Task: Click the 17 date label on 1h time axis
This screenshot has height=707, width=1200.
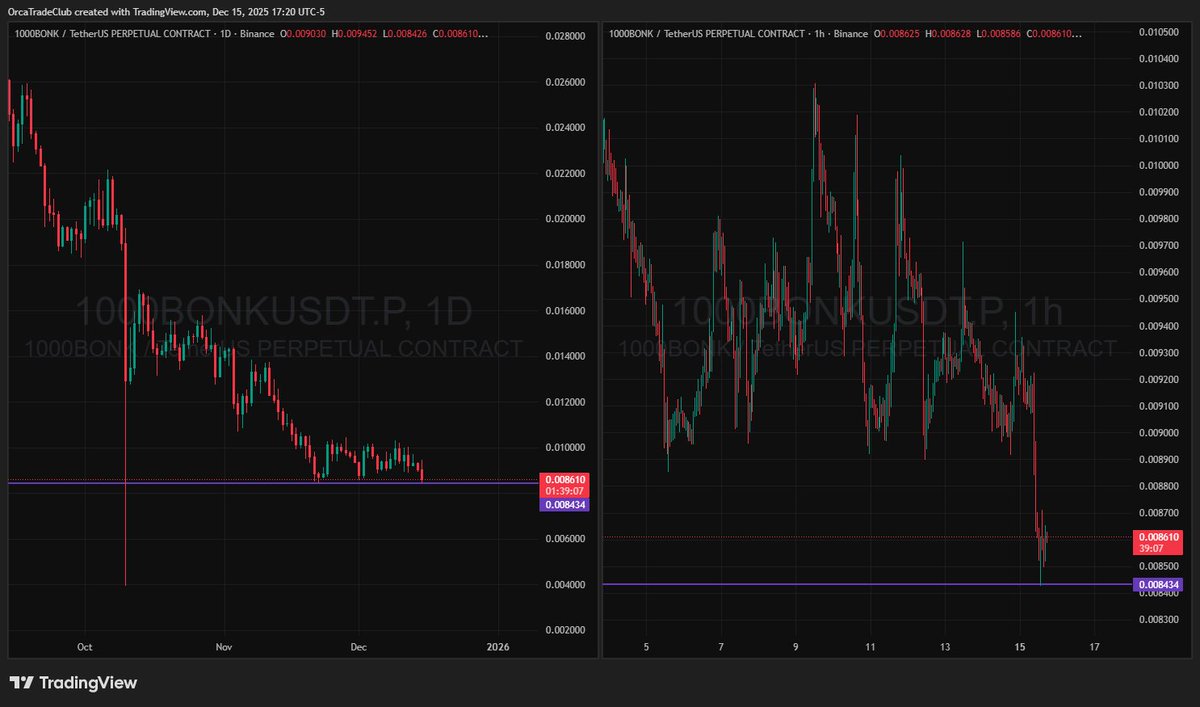Action: click(x=1094, y=647)
